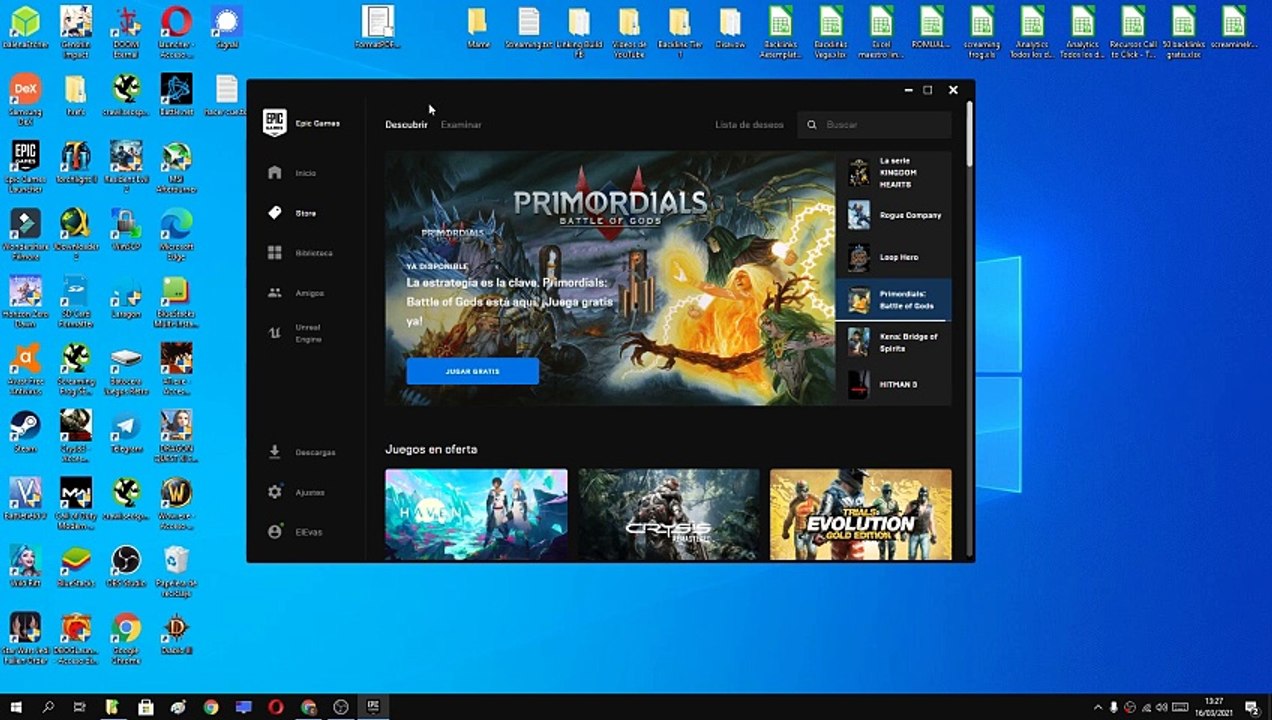The width and height of the screenshot is (1272, 720).
Task: Open Ajustes gear icon
Action: pos(275,492)
